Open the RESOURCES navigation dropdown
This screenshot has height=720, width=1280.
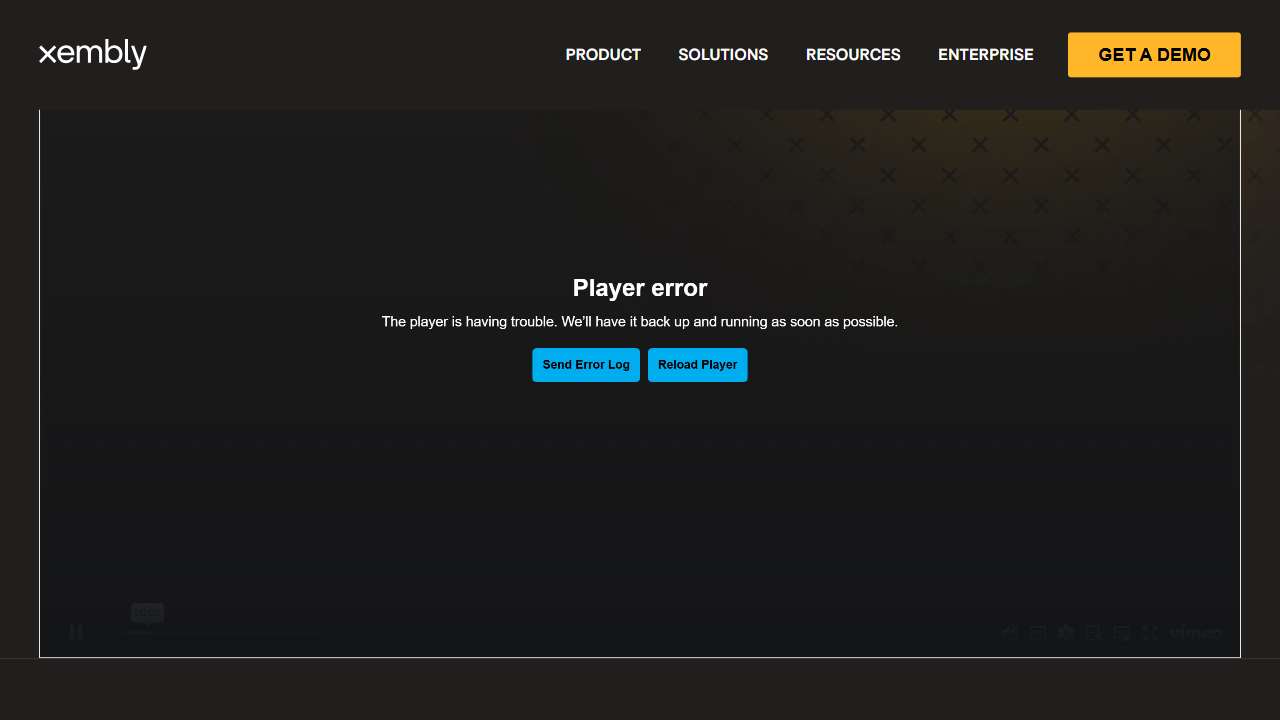click(853, 55)
